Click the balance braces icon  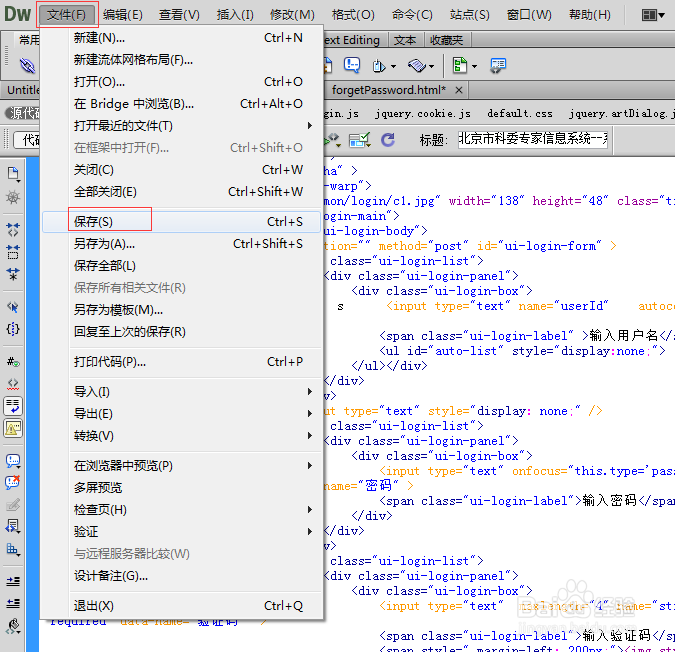pos(13,329)
